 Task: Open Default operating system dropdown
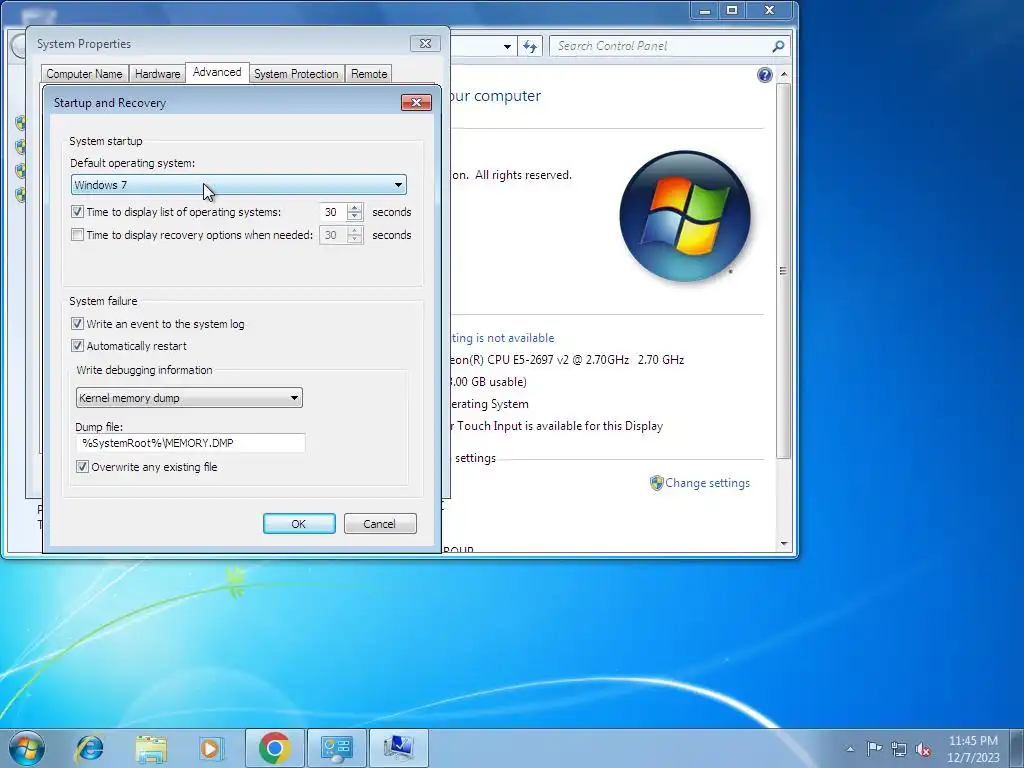coord(238,185)
